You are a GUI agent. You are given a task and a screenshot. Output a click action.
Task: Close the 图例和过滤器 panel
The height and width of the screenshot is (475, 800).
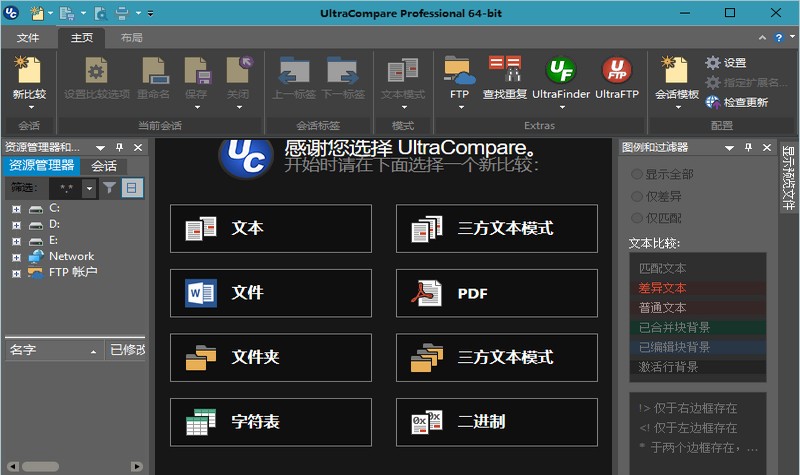[766, 147]
